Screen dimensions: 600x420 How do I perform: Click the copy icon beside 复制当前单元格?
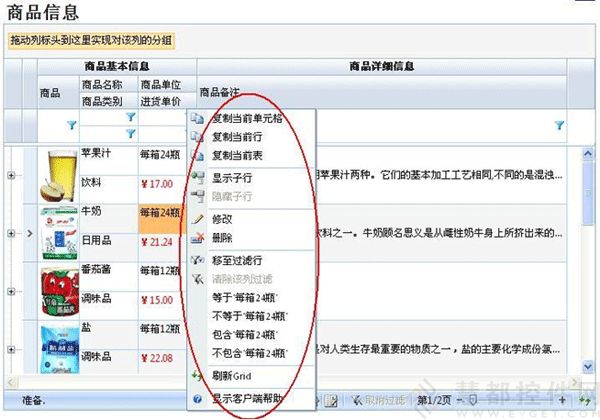[x=196, y=118]
